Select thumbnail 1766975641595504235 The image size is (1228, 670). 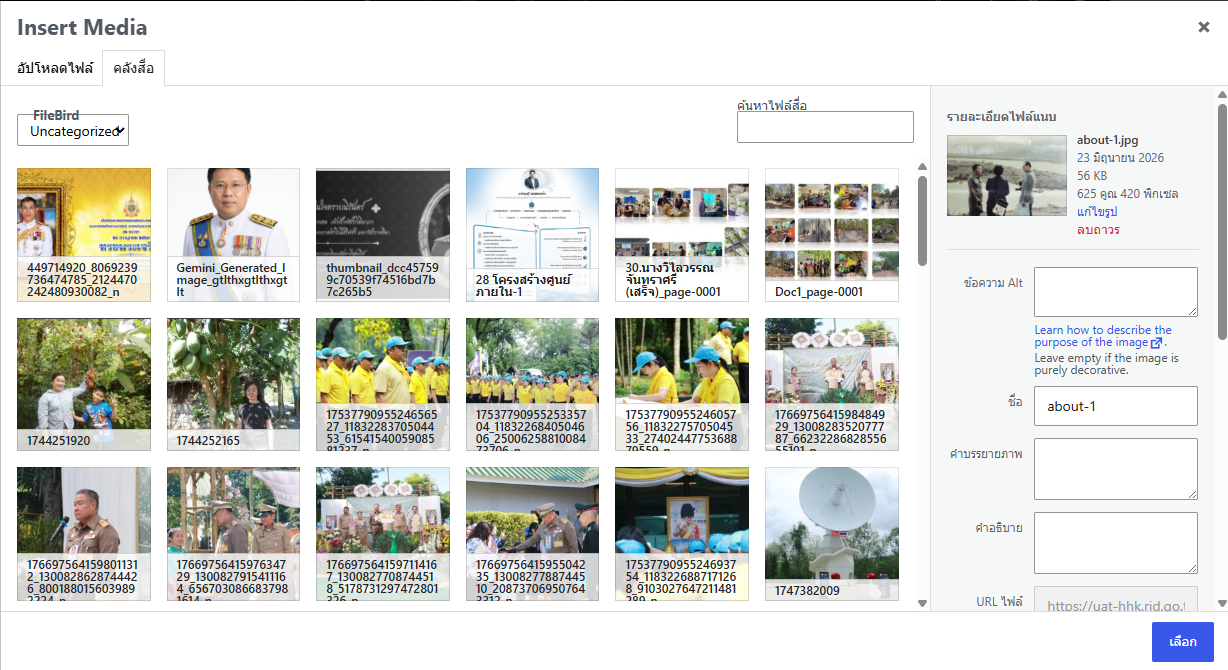(532, 534)
